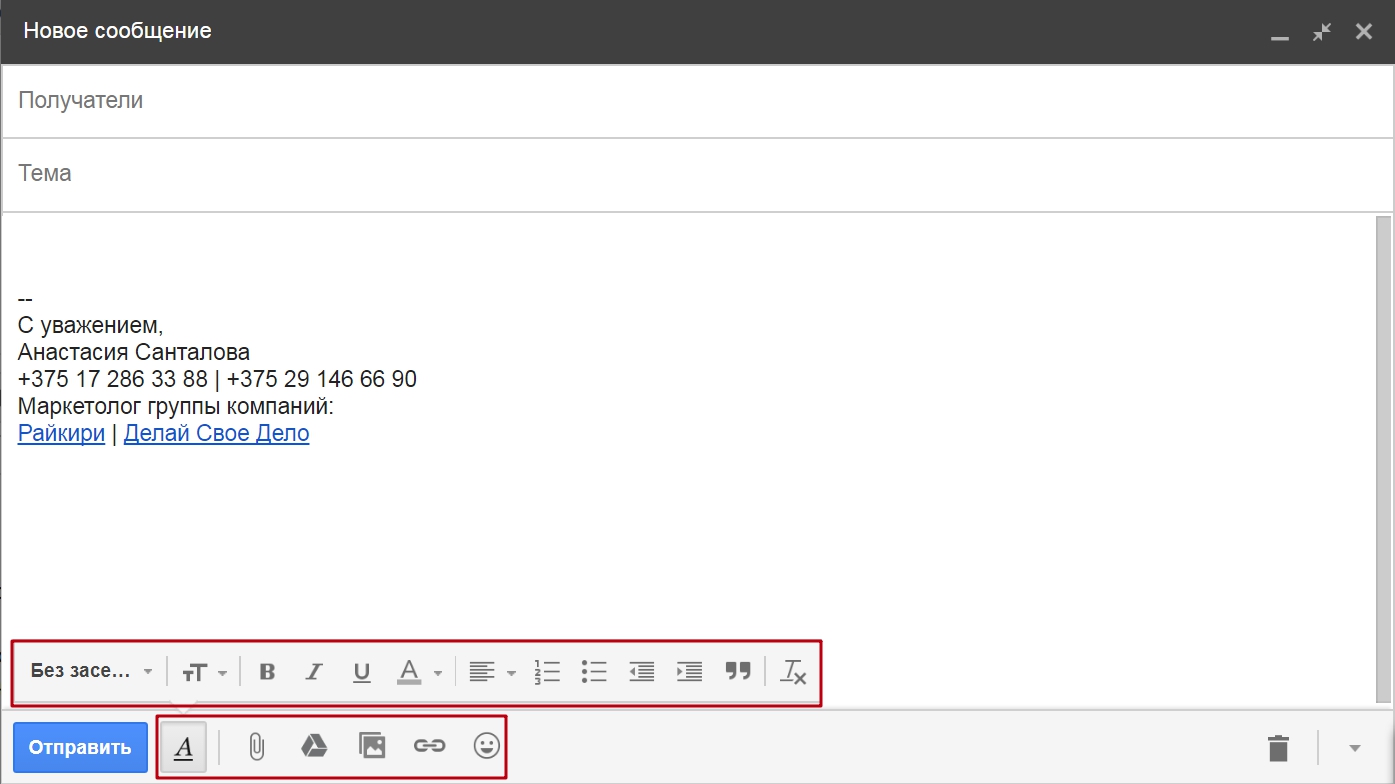Click the insert photo icon
Viewport: 1395px width, 784px height.
click(372, 746)
